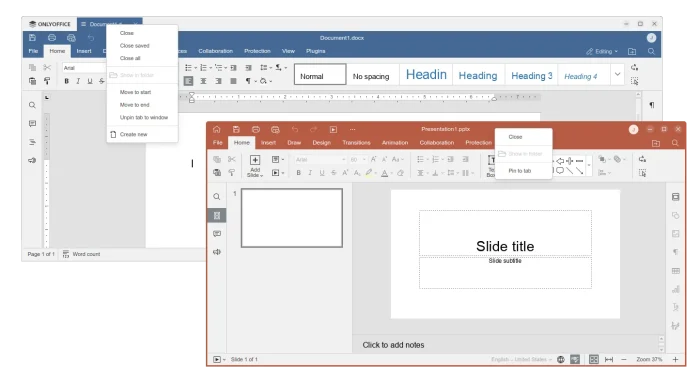Cut selection with scissors in Document1 window
The height and width of the screenshot is (386, 700).
pyautogui.click(x=47, y=68)
